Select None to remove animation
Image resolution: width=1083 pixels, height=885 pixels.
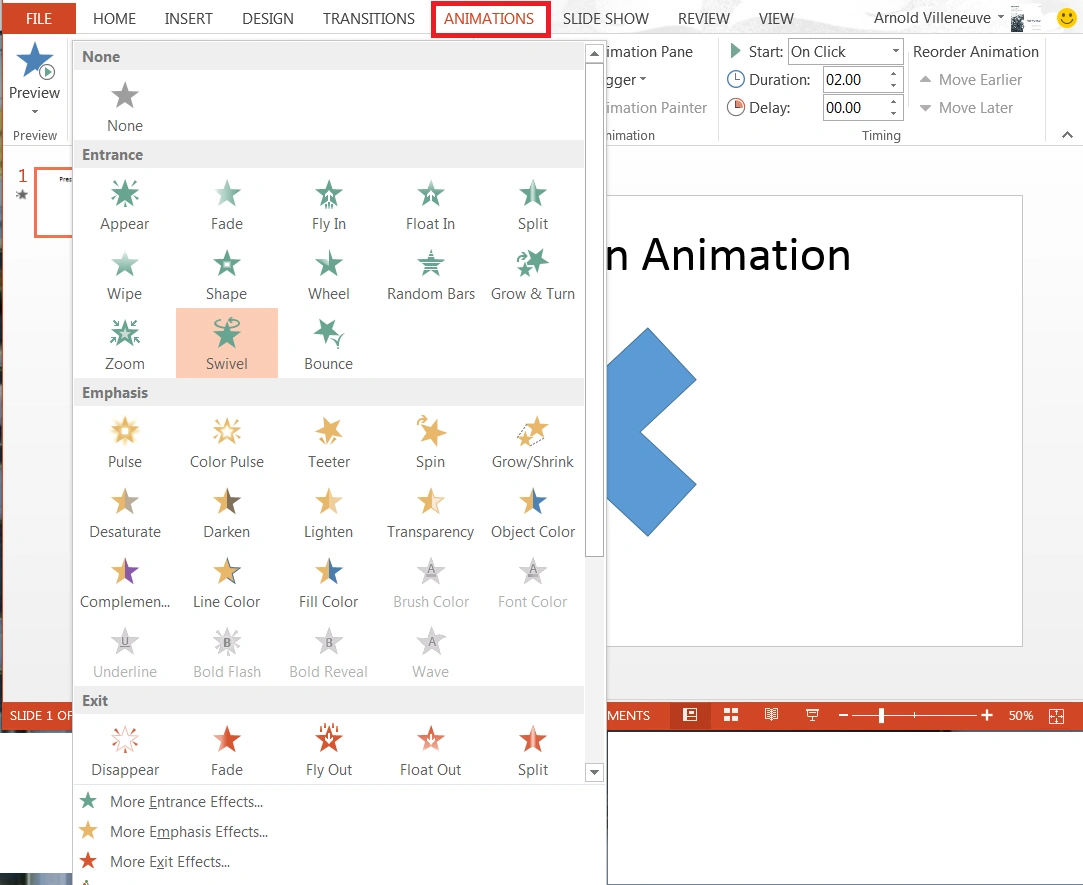coord(125,105)
